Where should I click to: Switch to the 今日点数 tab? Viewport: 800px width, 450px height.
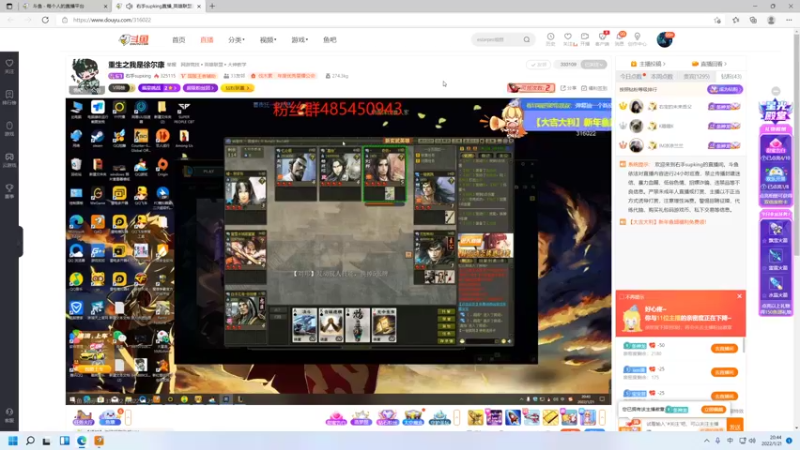[x=631, y=77]
